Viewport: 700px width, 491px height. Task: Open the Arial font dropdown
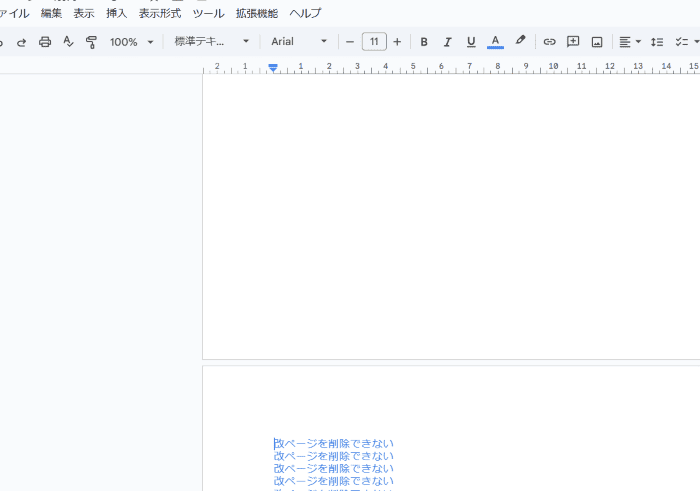pos(299,42)
